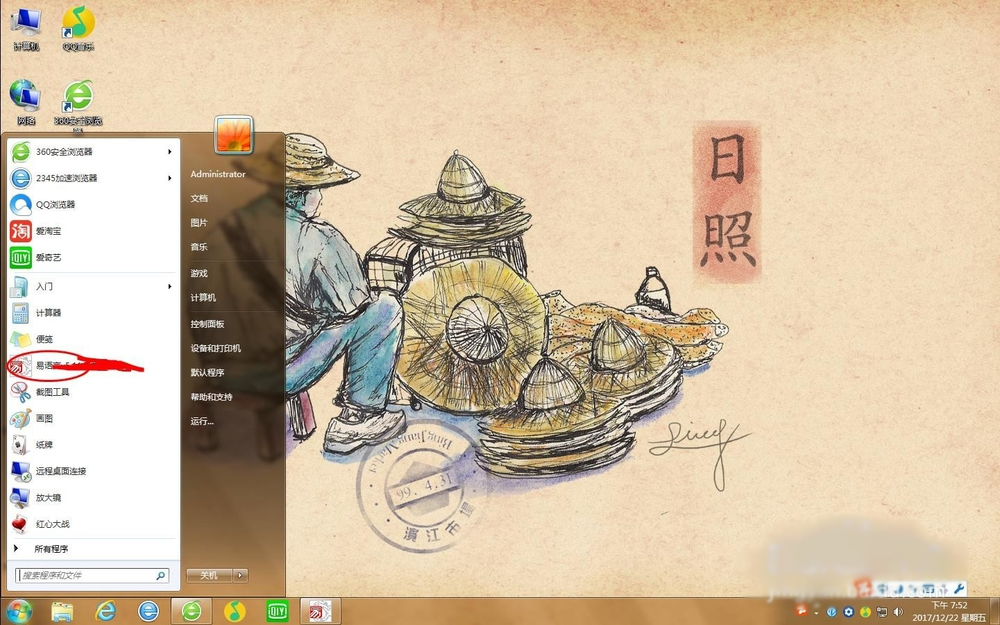Open 计算器 from the Start menu
1000x625 pixels.
point(92,312)
